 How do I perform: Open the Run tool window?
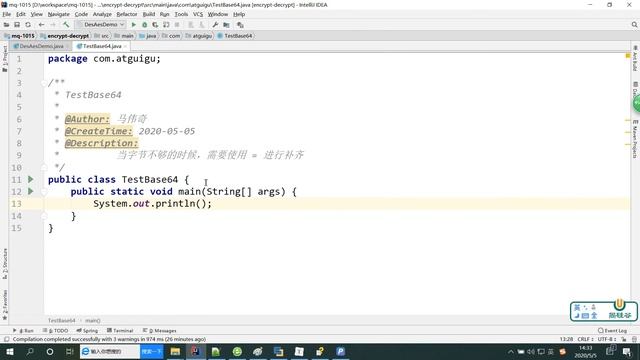23,331
